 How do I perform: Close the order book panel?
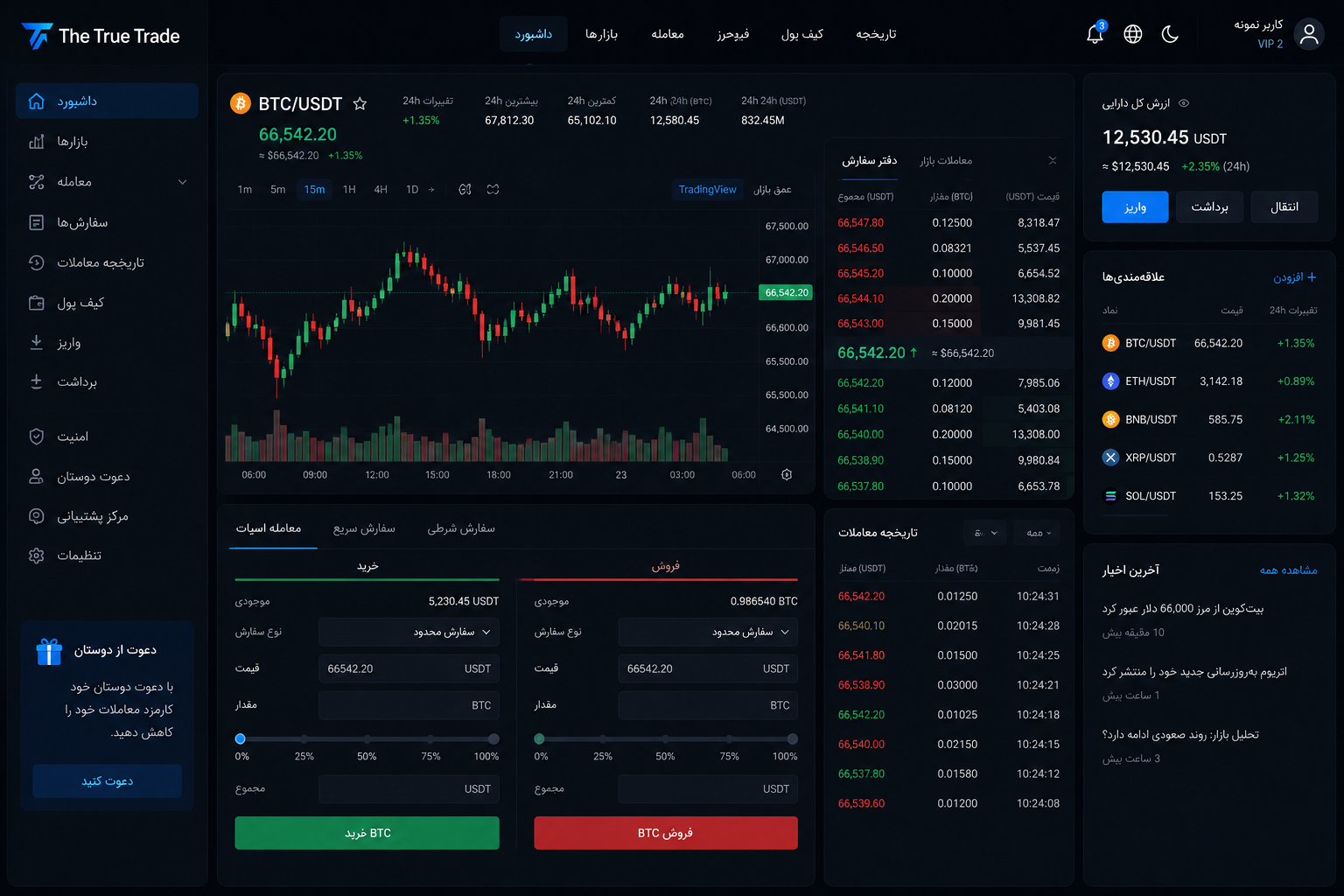tap(1053, 160)
